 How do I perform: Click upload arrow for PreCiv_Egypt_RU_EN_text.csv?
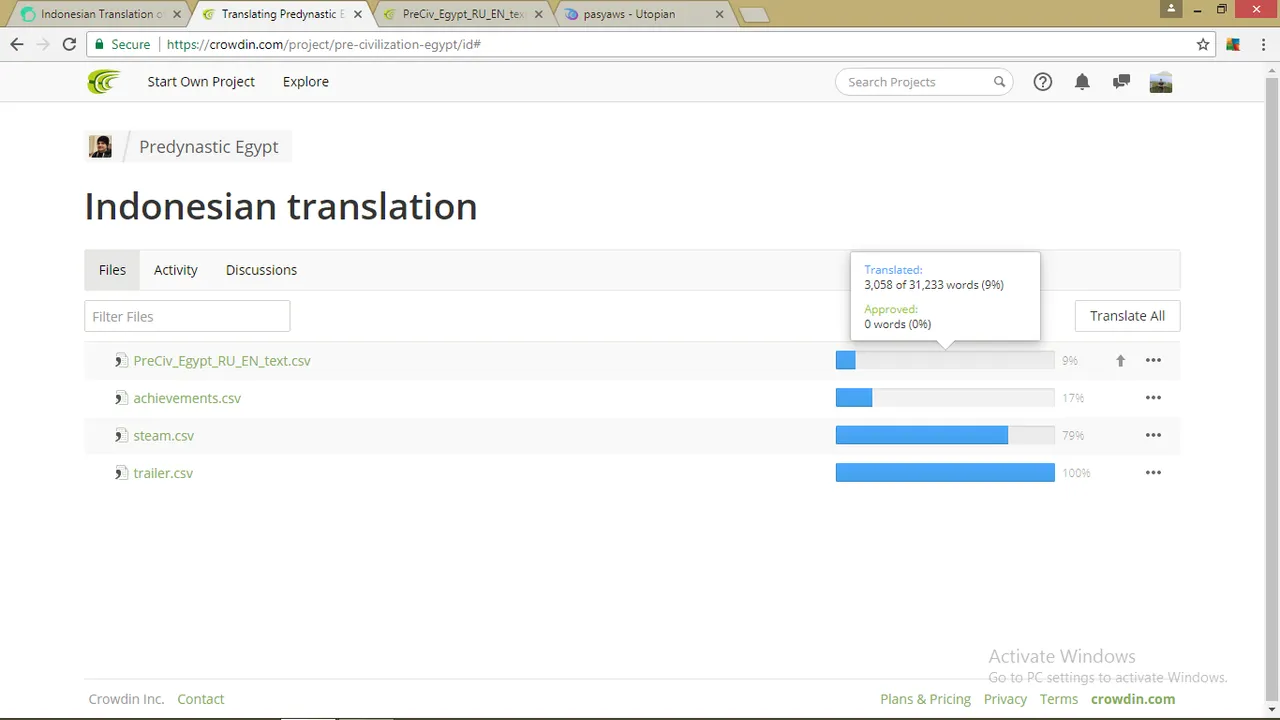pos(1120,361)
